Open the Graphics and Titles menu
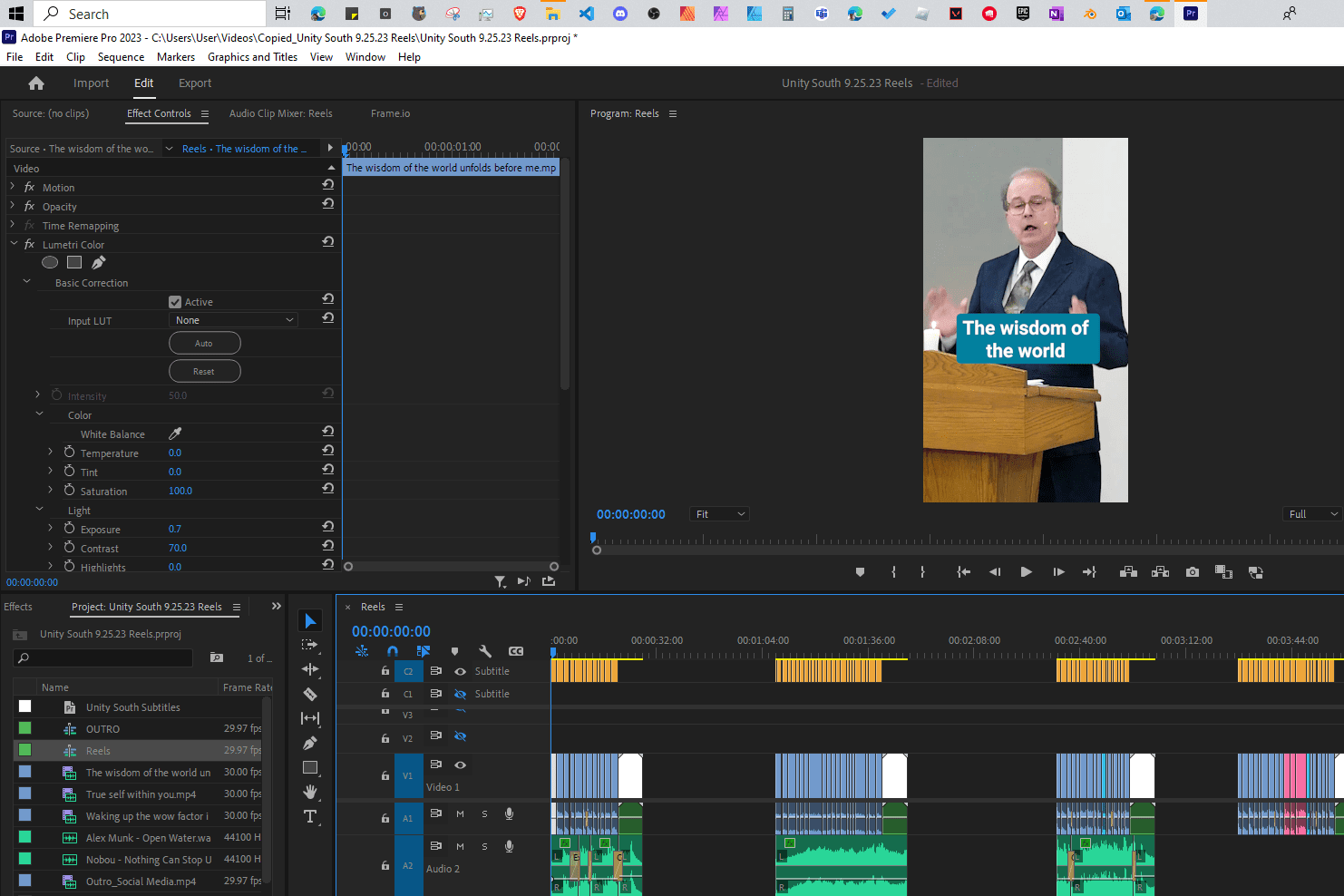The width and height of the screenshot is (1344, 896). 252,57
